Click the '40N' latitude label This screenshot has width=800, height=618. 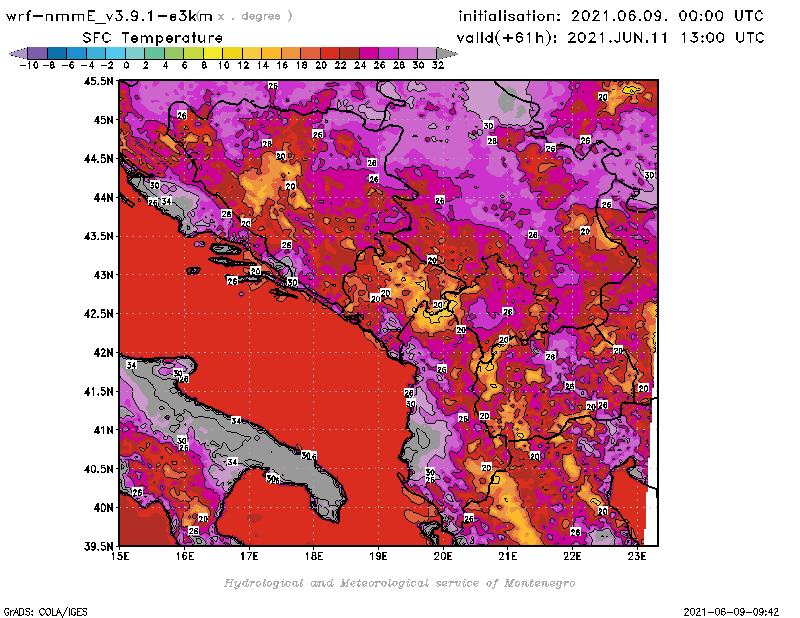point(104,508)
